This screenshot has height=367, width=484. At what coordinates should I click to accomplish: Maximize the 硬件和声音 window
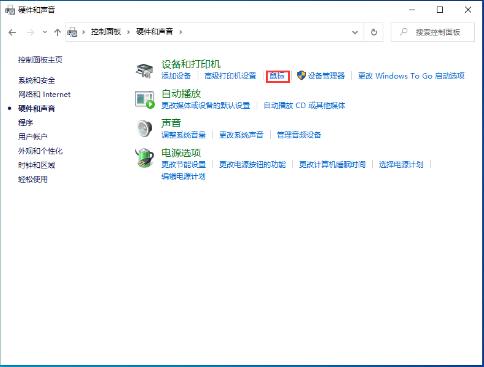point(440,10)
